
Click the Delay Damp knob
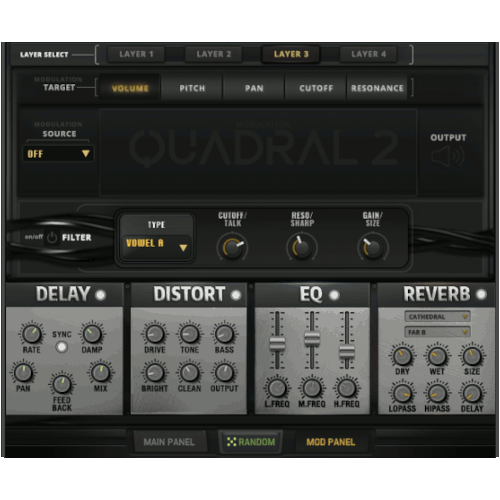coord(92,334)
